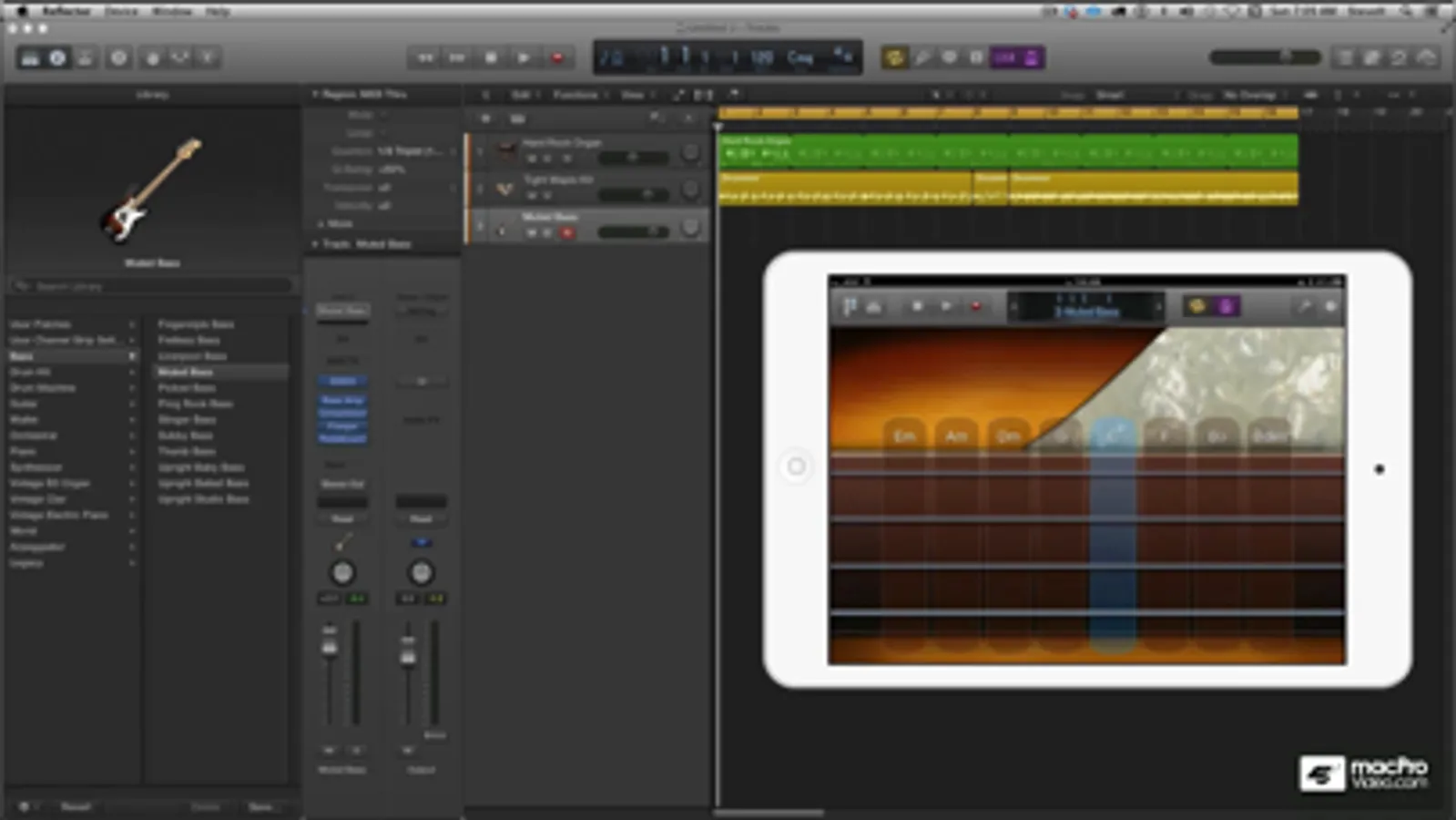The height and width of the screenshot is (820, 1456).
Task: Open the wrench settings on iPad toolbar
Action: coord(1304,307)
